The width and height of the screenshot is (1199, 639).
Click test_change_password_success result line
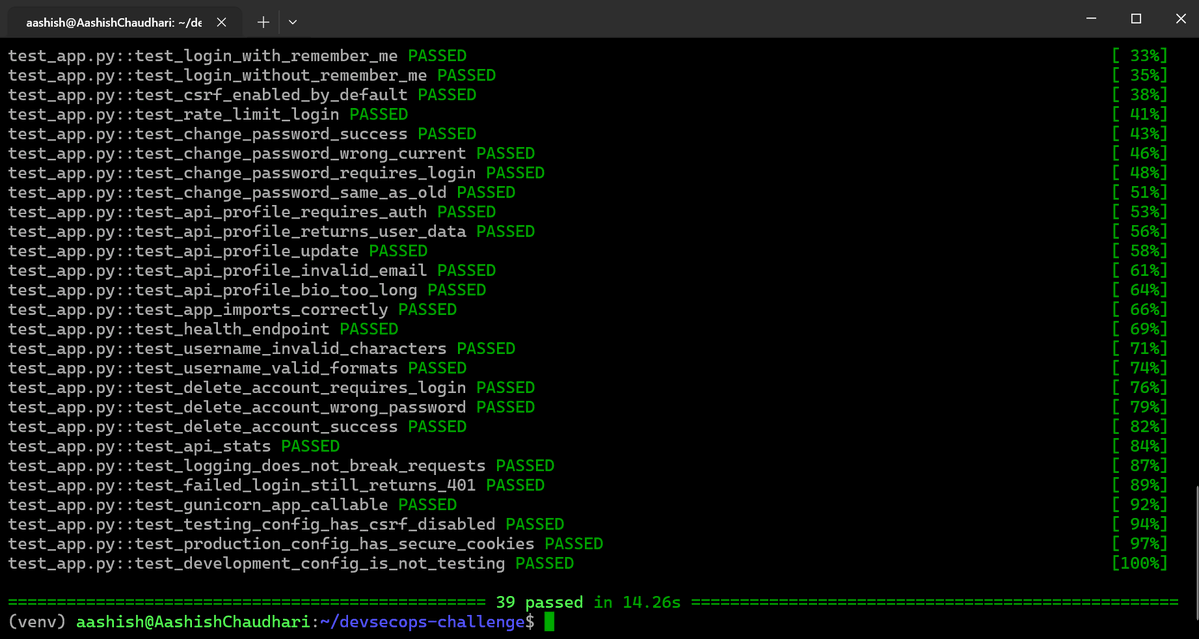tap(242, 134)
